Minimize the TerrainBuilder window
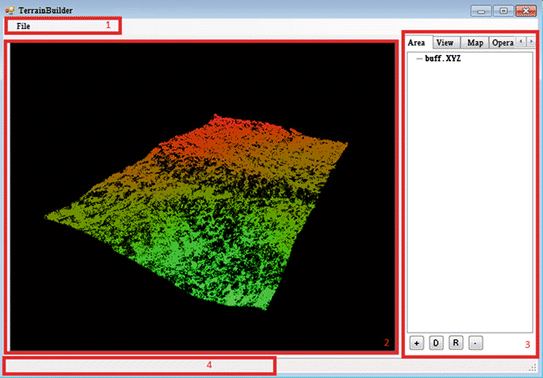Screen dimensions: 543x378 (x=481, y=11)
